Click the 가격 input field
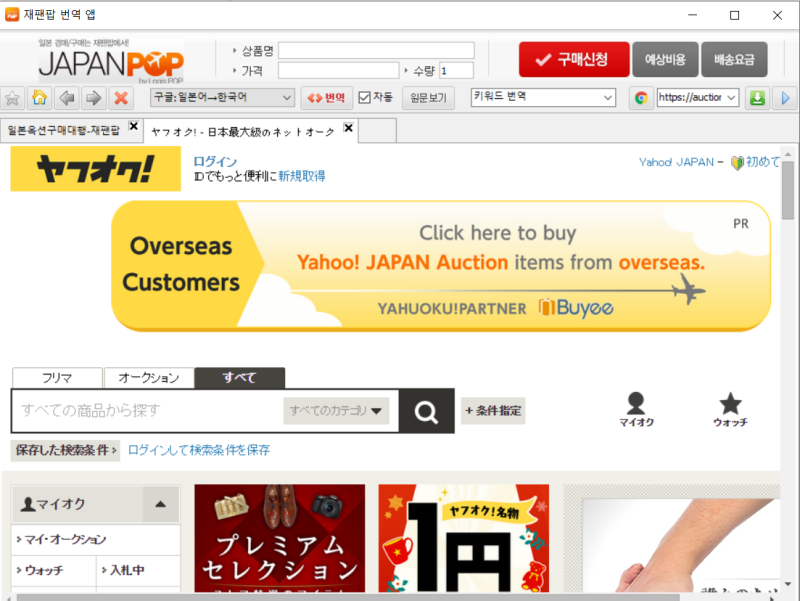The height and width of the screenshot is (601, 800). [x=338, y=70]
